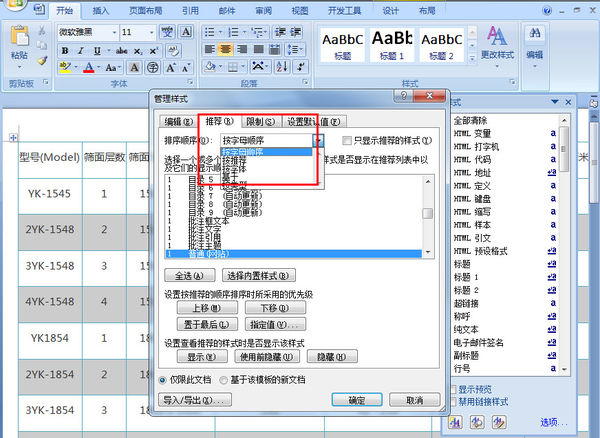Click the Style Inspector icon in the styles pane
This screenshot has width=600, height=438.
pos(477,422)
